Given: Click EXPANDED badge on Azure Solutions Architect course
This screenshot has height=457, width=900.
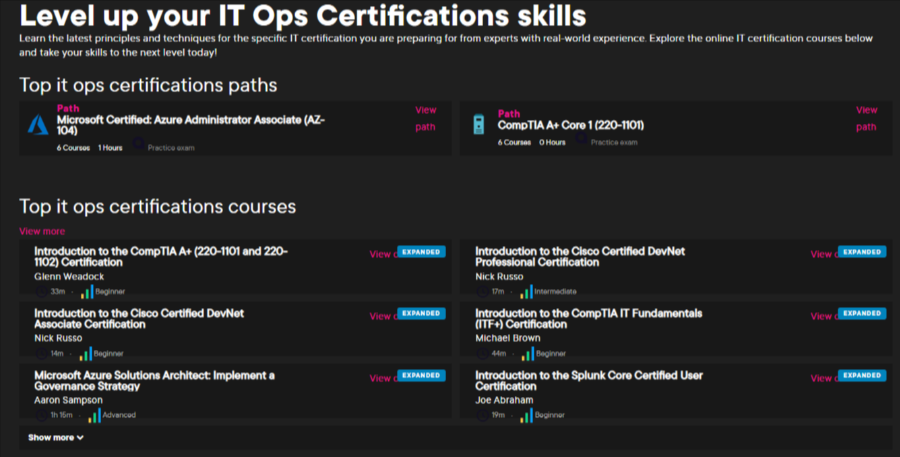Looking at the screenshot, I should 421,375.
